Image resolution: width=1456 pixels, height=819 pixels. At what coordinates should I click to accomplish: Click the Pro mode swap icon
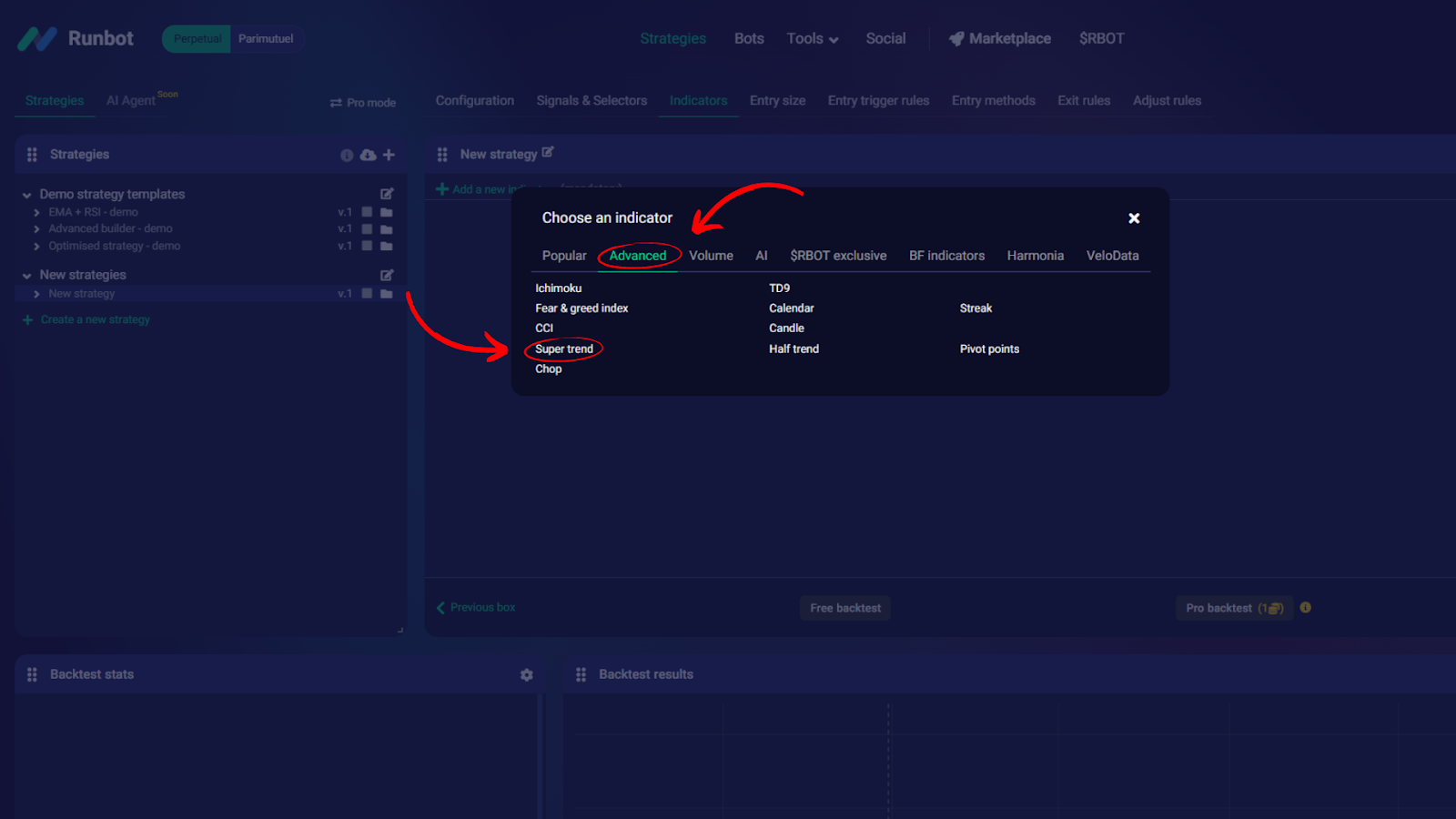tap(336, 103)
